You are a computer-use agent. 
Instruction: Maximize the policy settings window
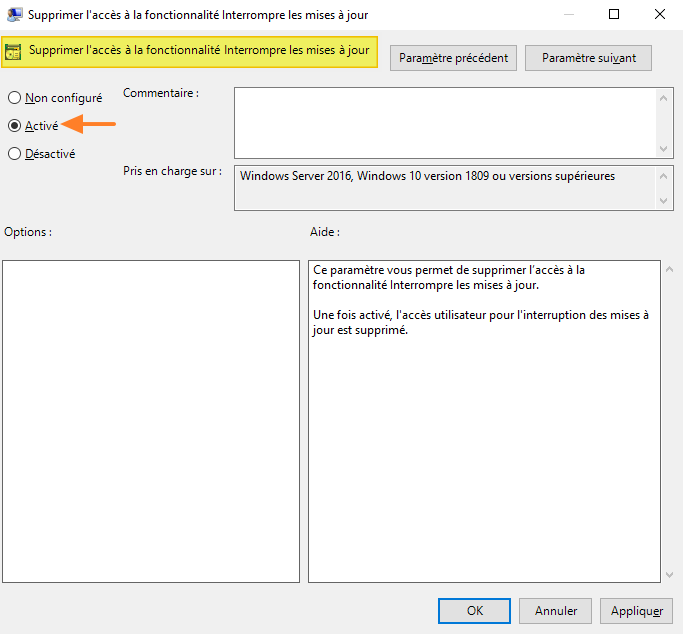coord(614,14)
